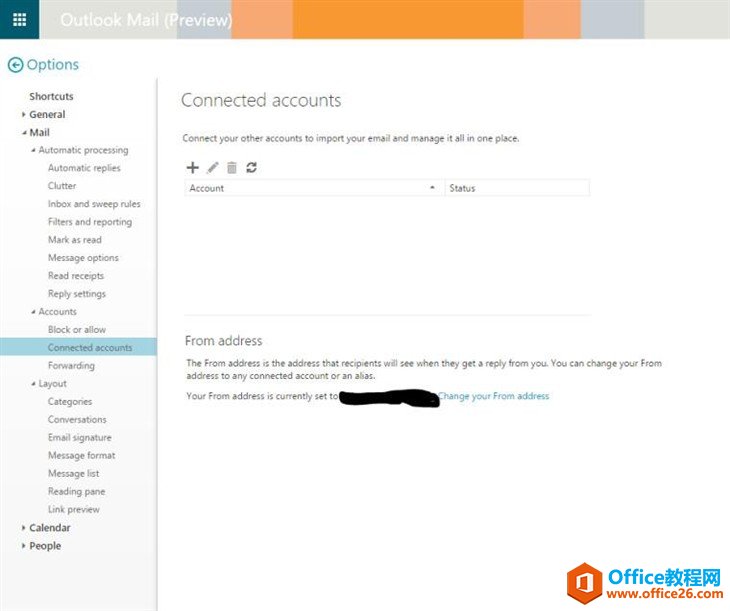Select the Layout label
Image resolution: width=730 pixels, height=611 pixels.
coord(53,384)
